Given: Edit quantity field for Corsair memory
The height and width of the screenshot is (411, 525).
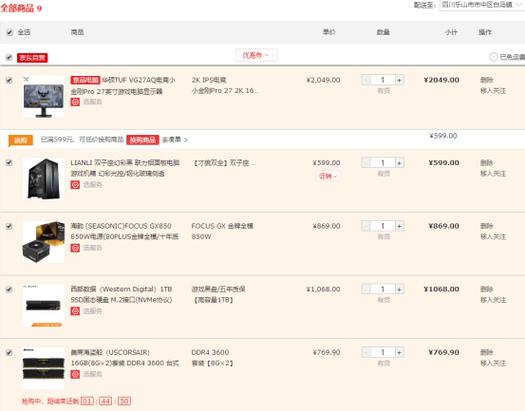Looking at the screenshot, I should point(383,352).
